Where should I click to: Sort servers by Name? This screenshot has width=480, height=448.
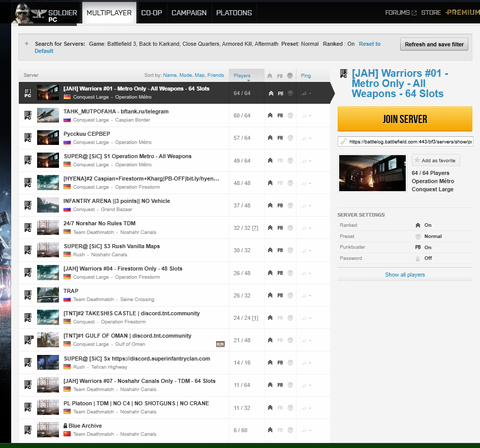tap(170, 75)
